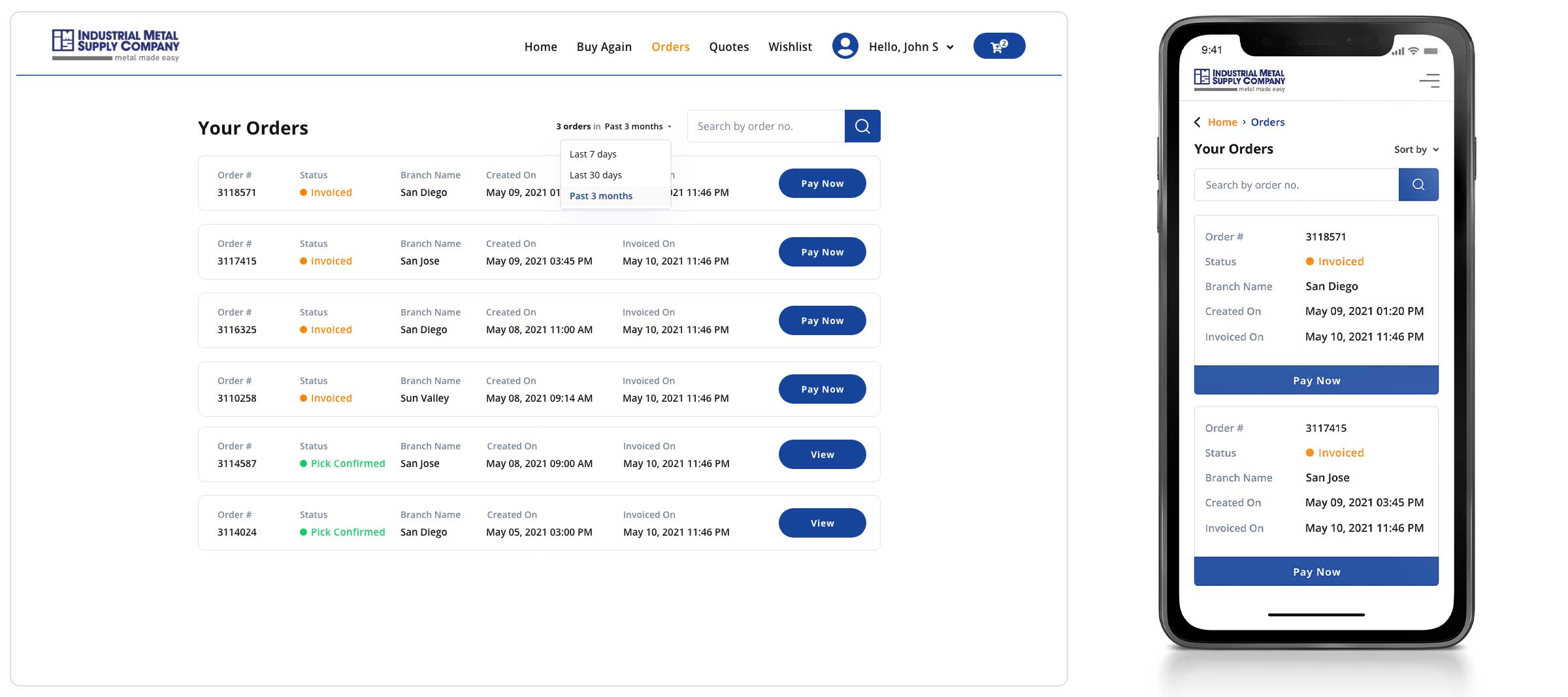Screen dimensions: 1568x697
Task: Expand the mobile Sort by dropdown
Action: [x=1416, y=150]
